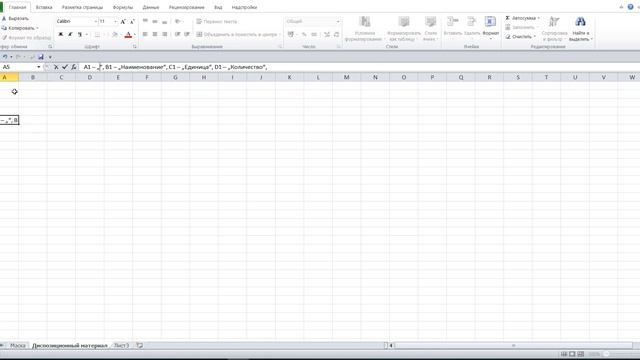Apply the fill color bucket

tap(115, 34)
